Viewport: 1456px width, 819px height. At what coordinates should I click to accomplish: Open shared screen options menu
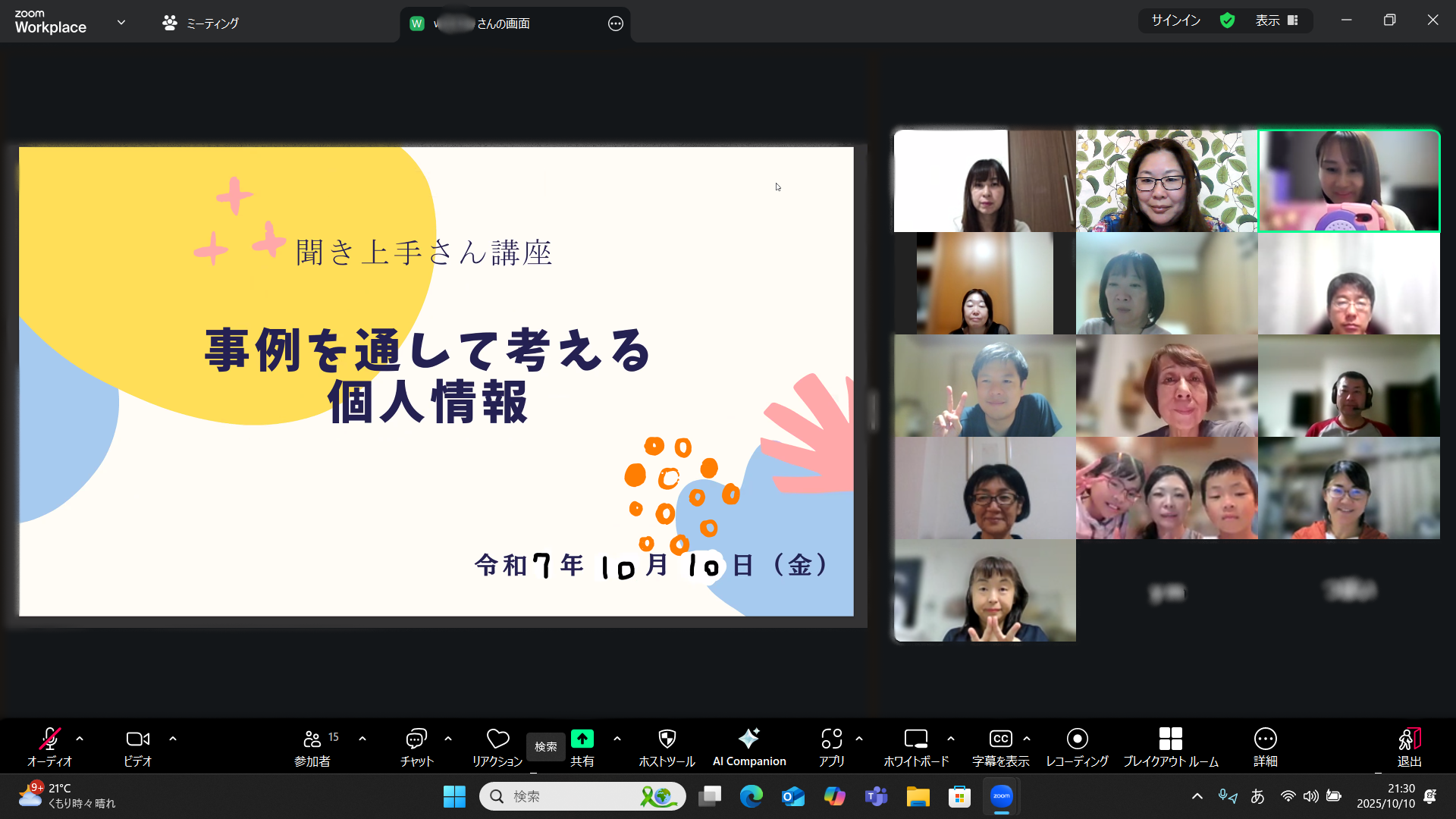[x=615, y=24]
